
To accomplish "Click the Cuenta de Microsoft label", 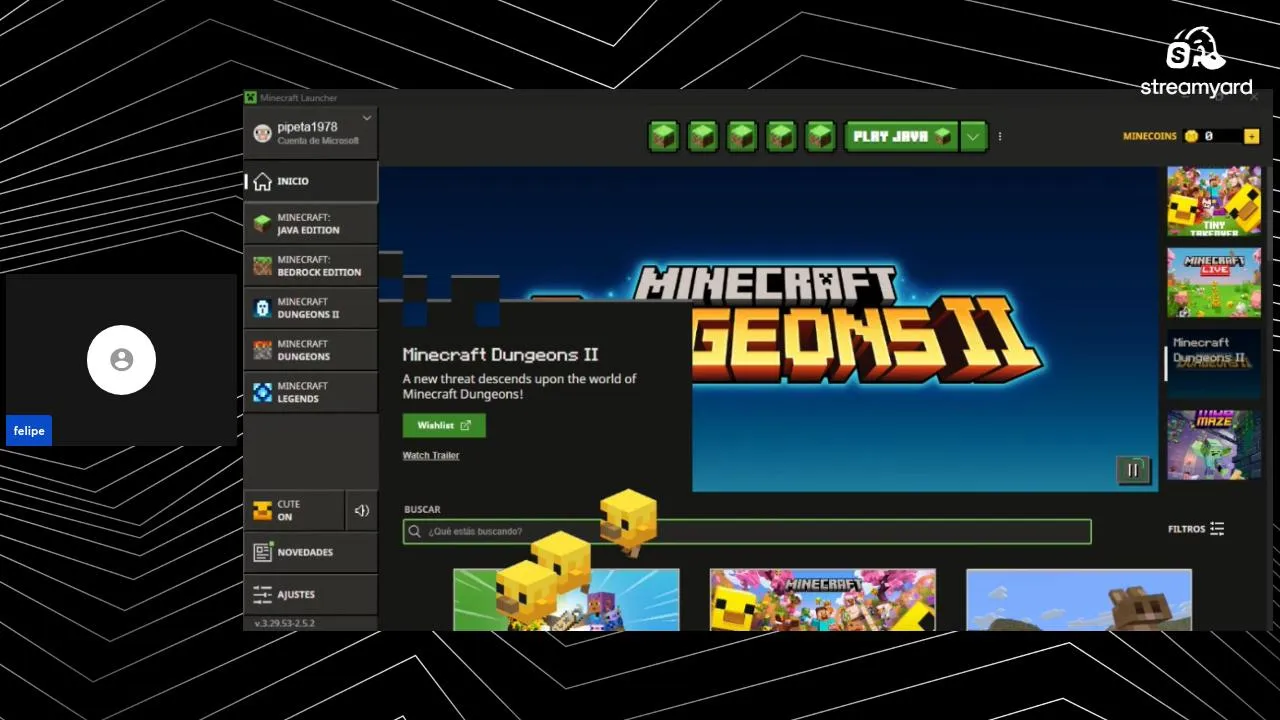I will tap(318, 142).
